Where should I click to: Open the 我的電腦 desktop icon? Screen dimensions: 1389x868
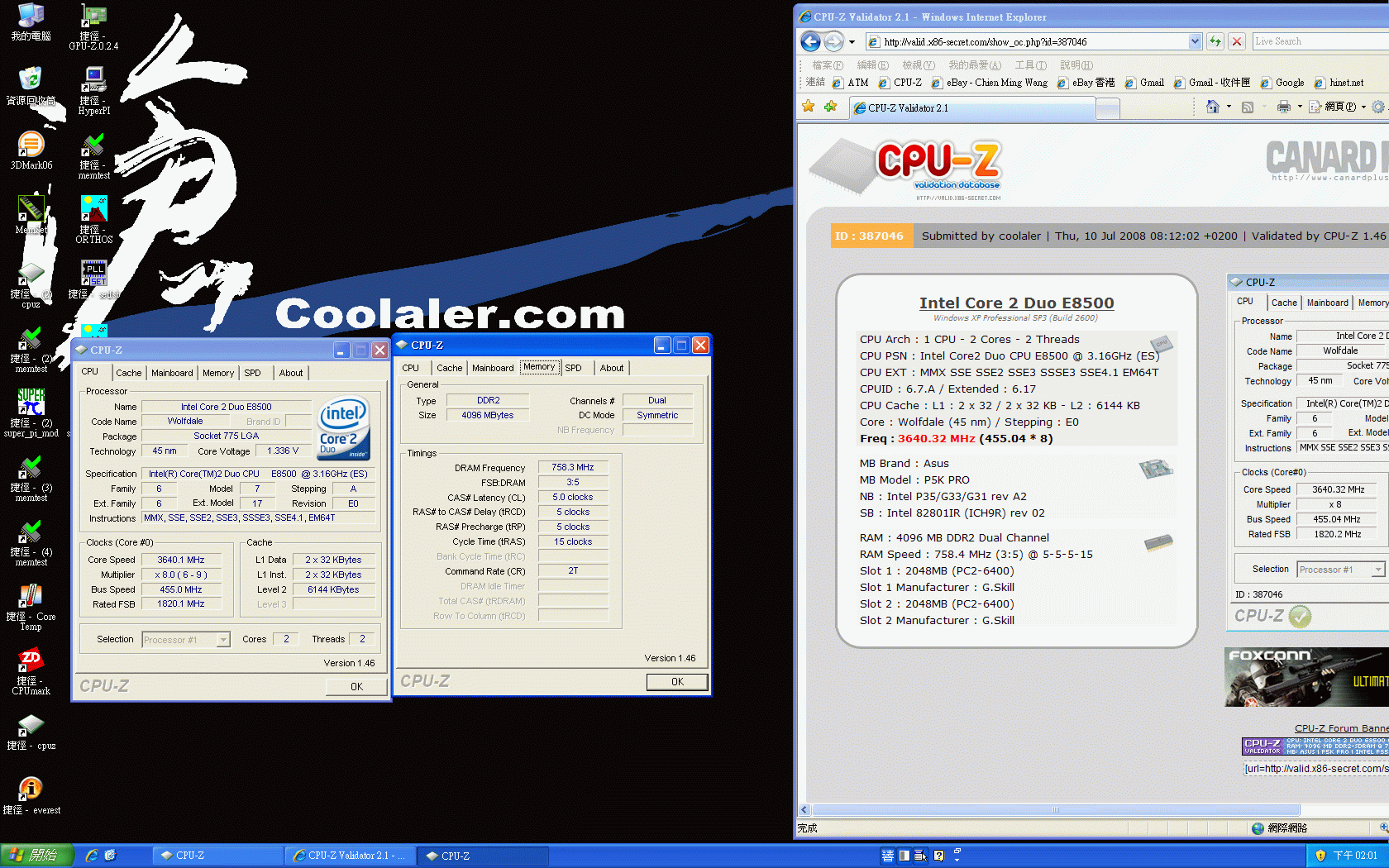tap(31, 22)
